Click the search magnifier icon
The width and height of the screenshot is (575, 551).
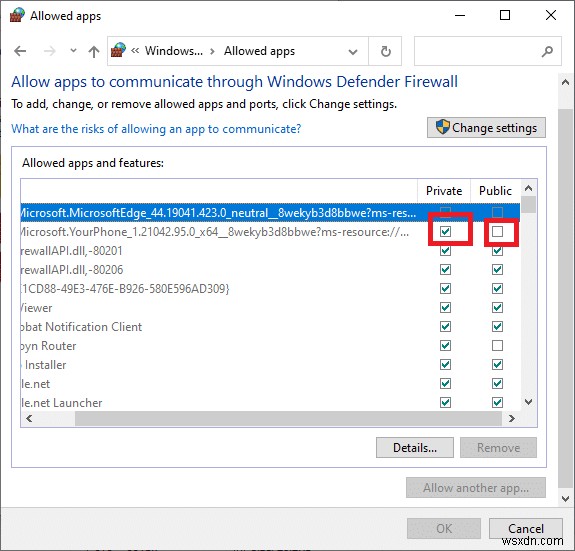pos(547,51)
